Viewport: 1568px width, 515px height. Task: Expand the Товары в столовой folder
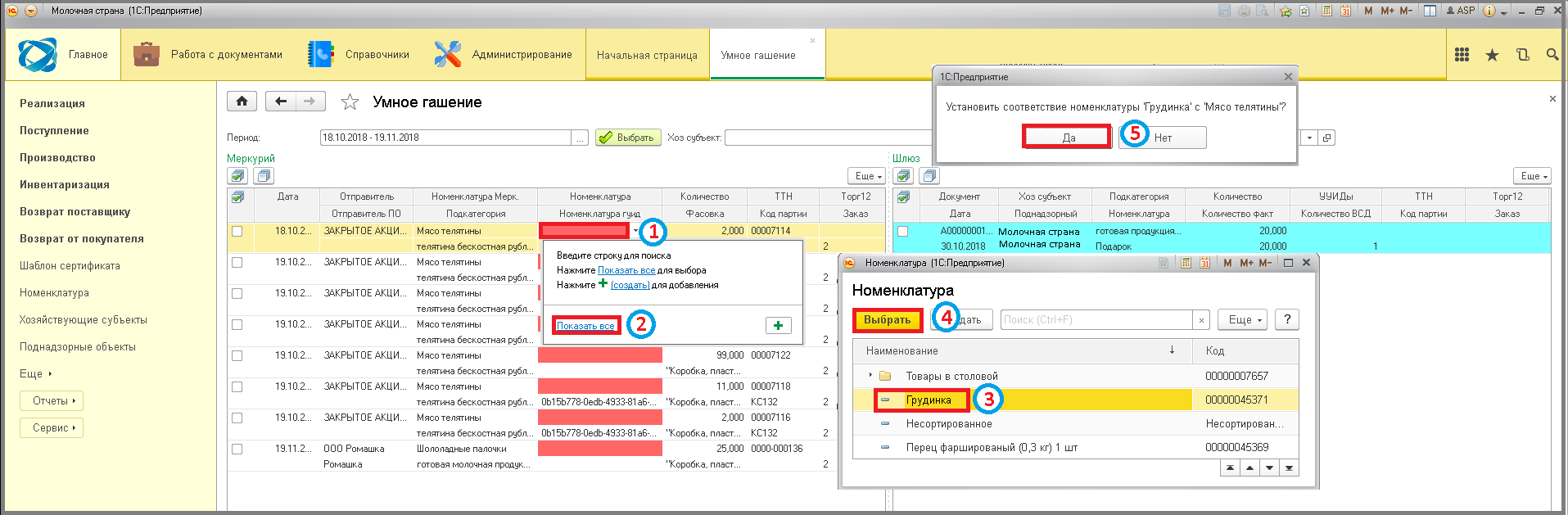870,376
